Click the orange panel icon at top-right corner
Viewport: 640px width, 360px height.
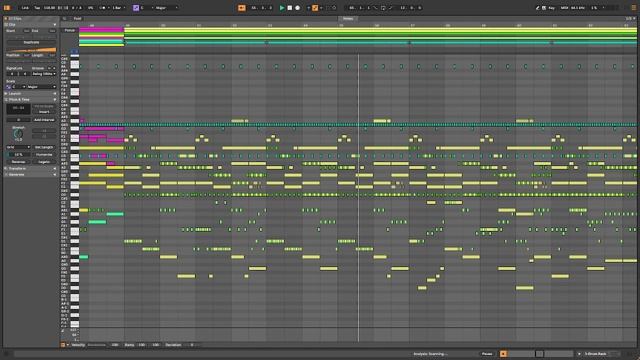click(633, 8)
